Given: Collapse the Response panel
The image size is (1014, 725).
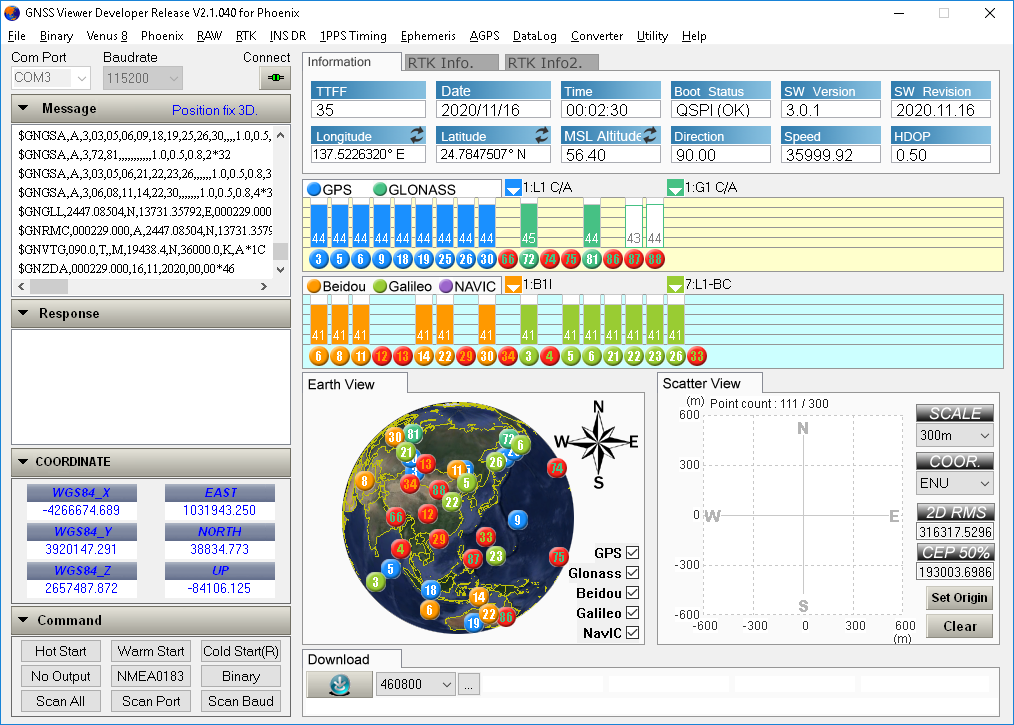Looking at the screenshot, I should click(23, 313).
